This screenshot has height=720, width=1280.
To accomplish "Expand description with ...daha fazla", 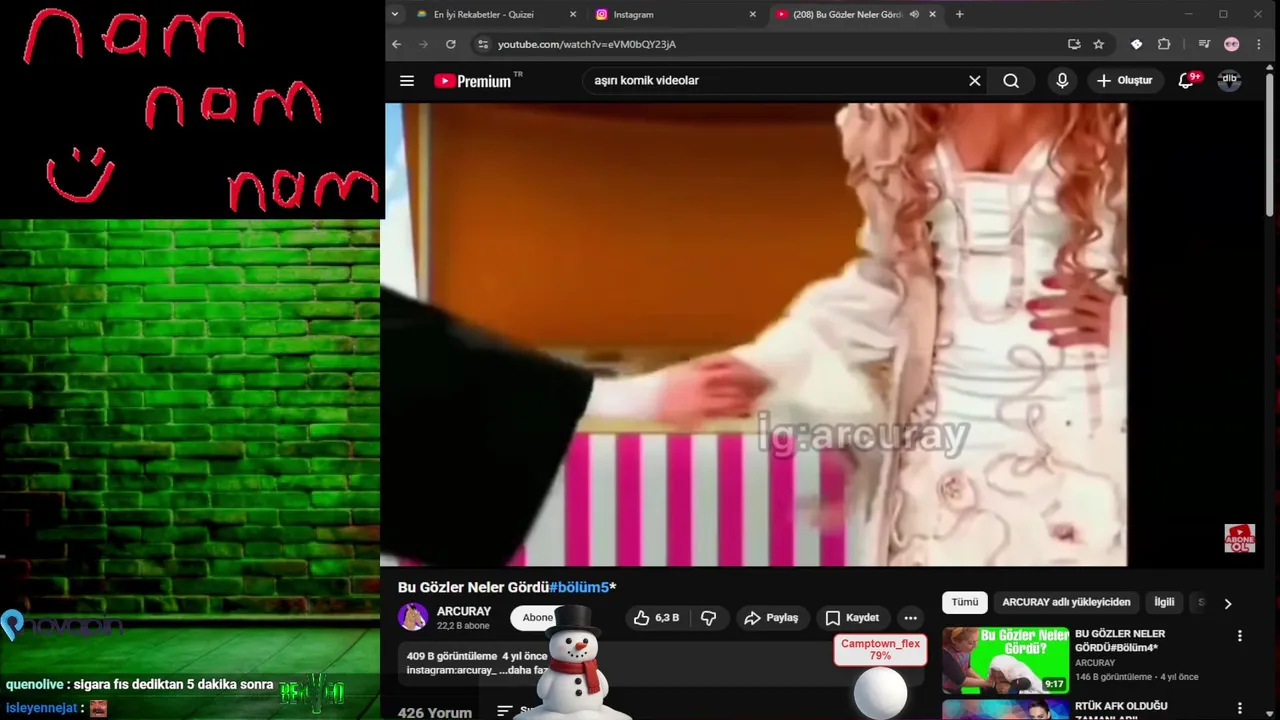I will [x=524, y=670].
